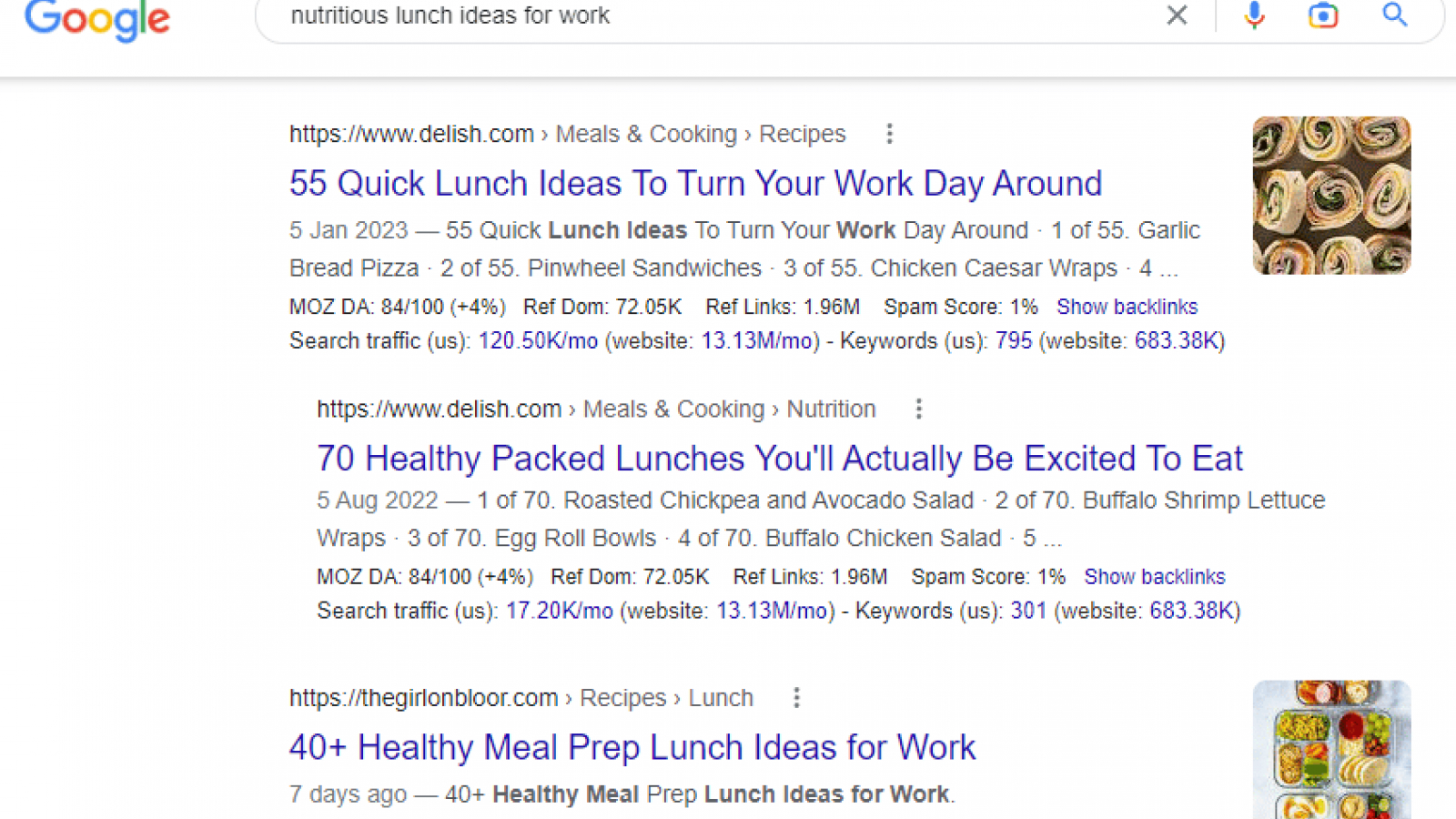
Task: Show backlinks for the first delish result
Action: coord(1127,307)
